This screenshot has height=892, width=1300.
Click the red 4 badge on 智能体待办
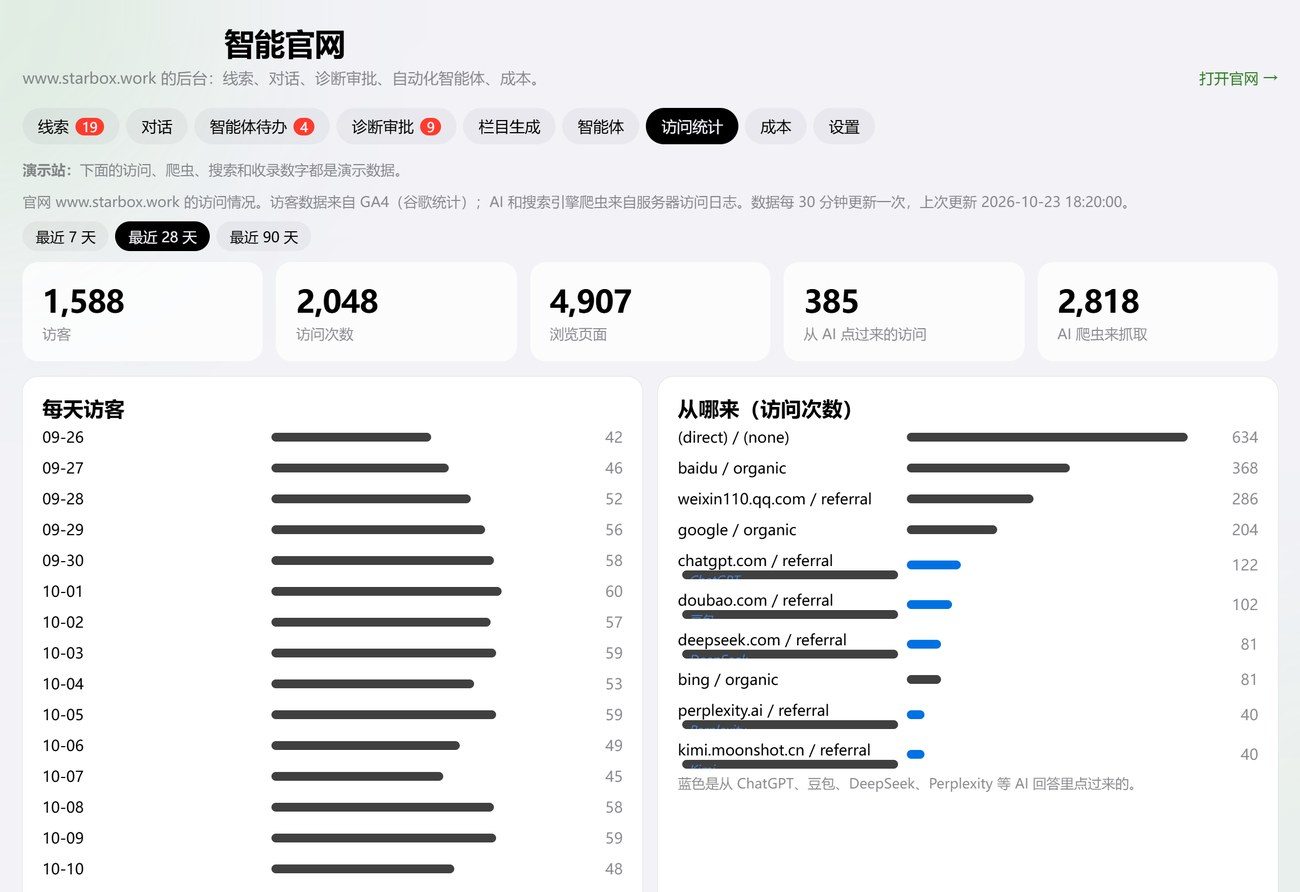point(304,127)
